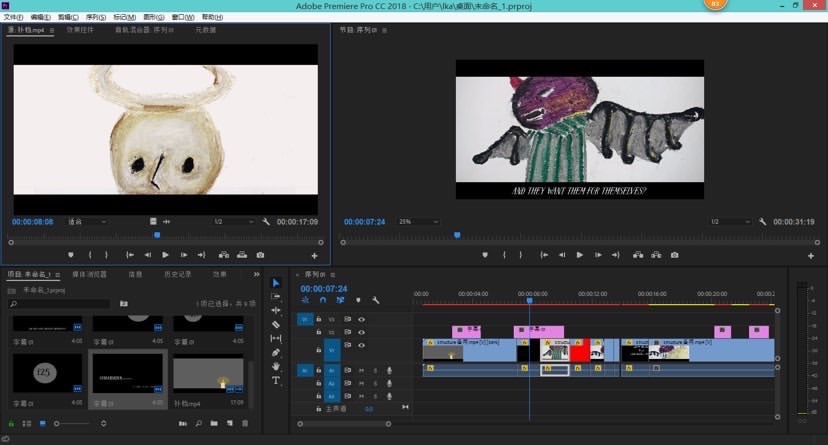
Task: Select the red clip on V1
Action: pyautogui.click(x=580, y=352)
